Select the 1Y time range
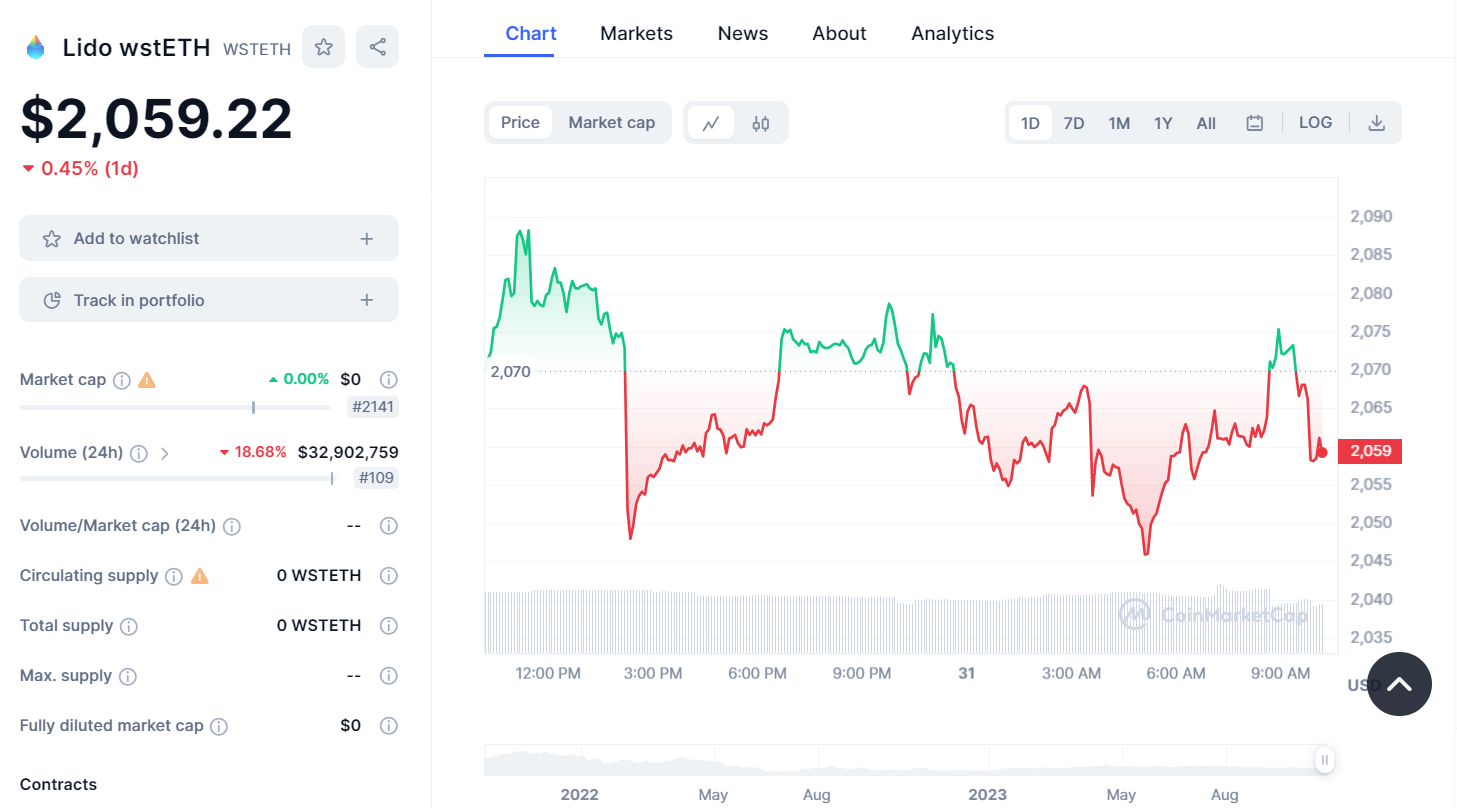The height and width of the screenshot is (808, 1457). (x=1163, y=123)
